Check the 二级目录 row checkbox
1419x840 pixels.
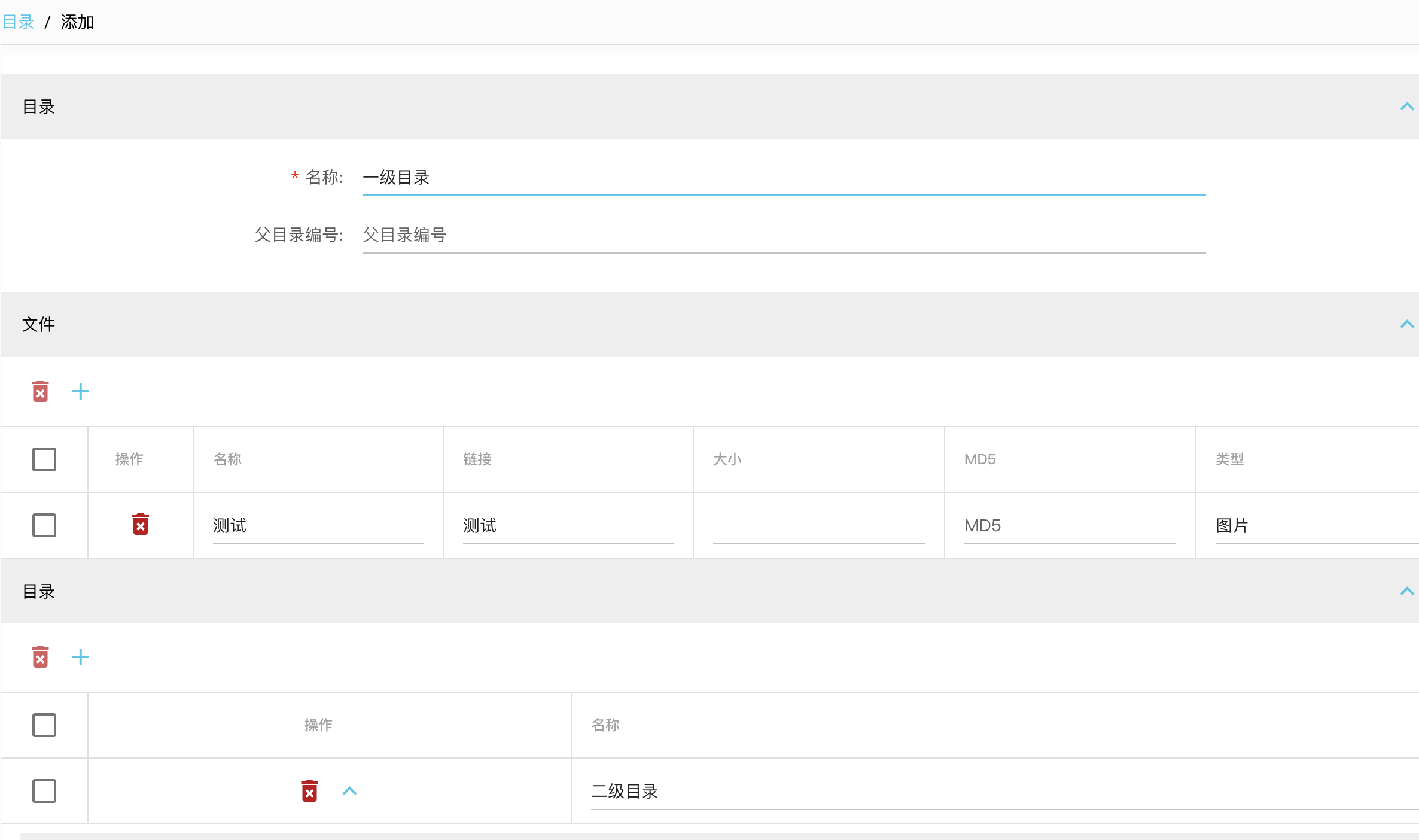(x=44, y=791)
